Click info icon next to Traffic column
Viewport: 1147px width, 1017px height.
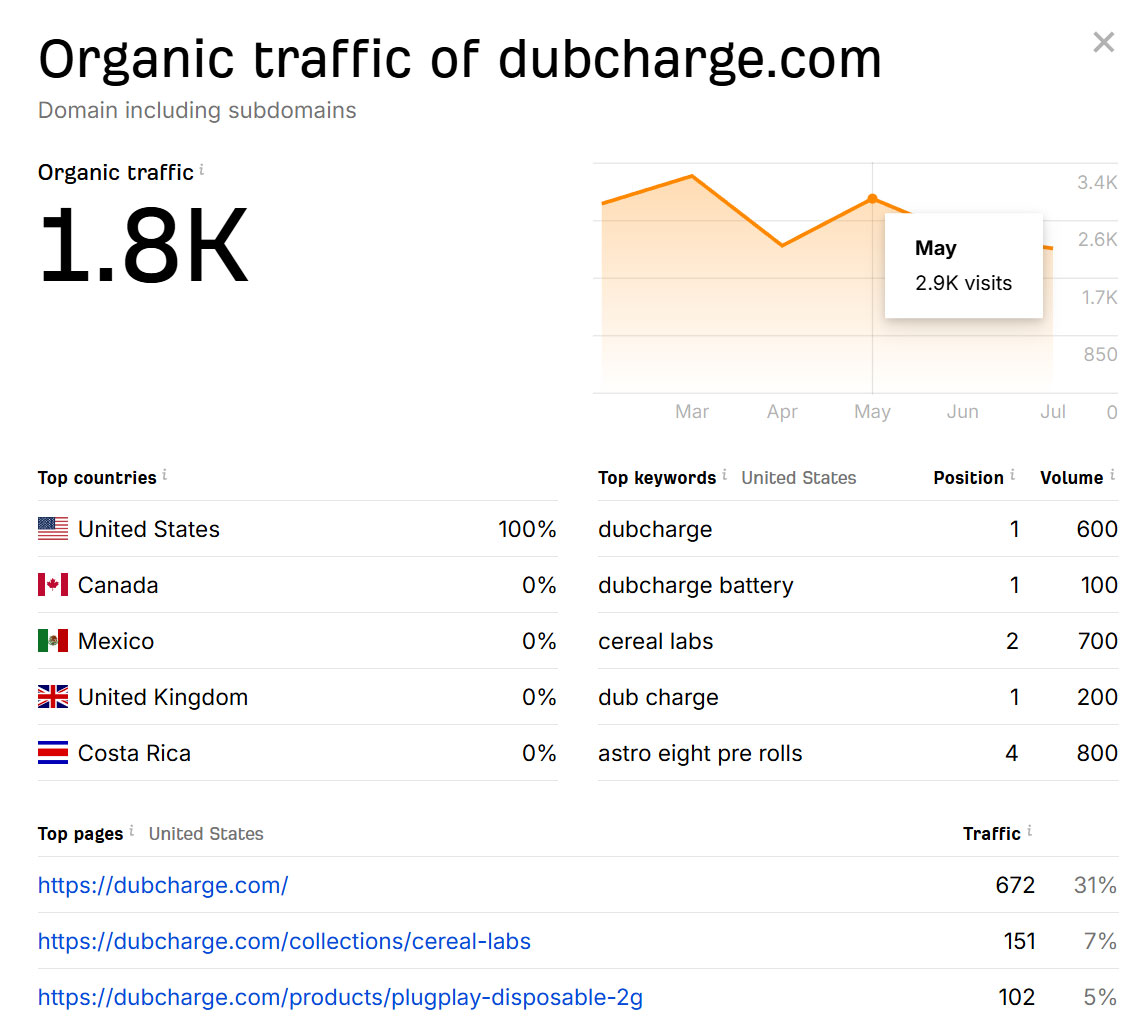pyautogui.click(x=1029, y=831)
